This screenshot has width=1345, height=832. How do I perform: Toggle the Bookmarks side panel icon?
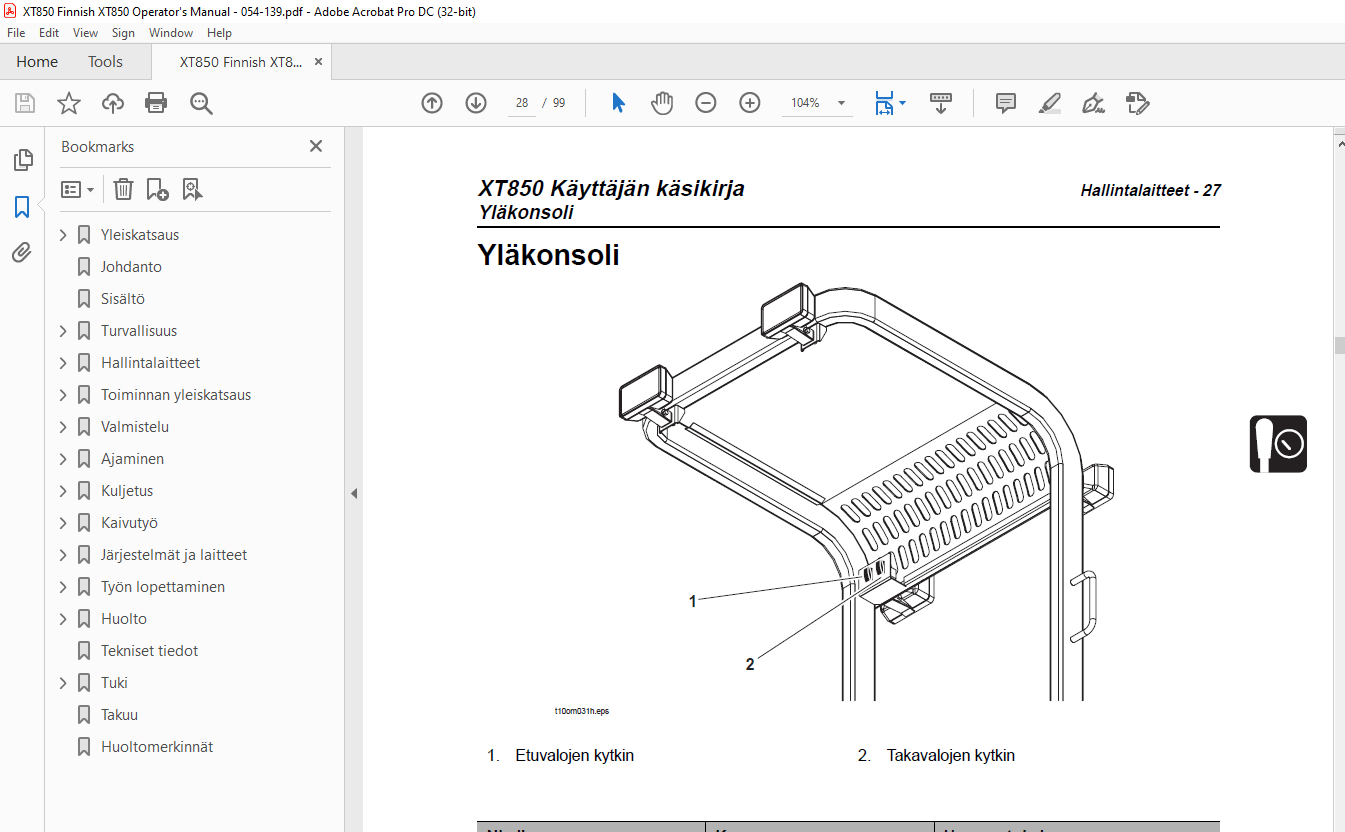[x=22, y=207]
